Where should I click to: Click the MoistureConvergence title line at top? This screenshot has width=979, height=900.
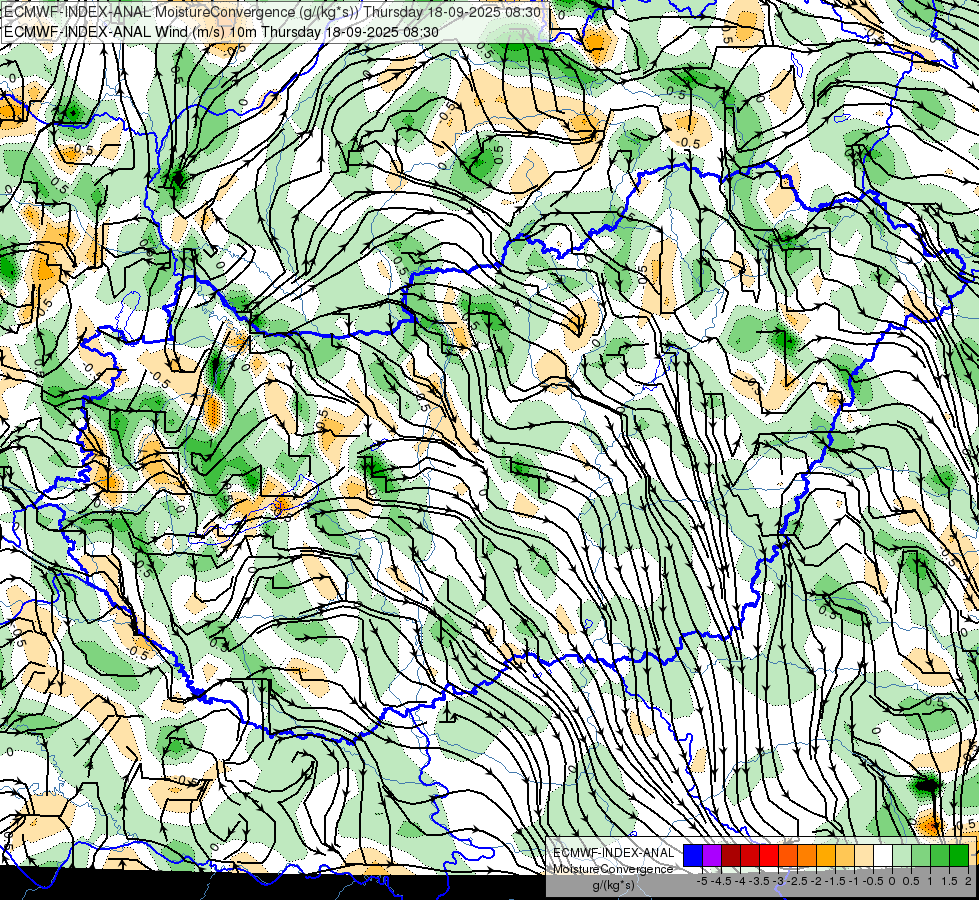(272, 12)
